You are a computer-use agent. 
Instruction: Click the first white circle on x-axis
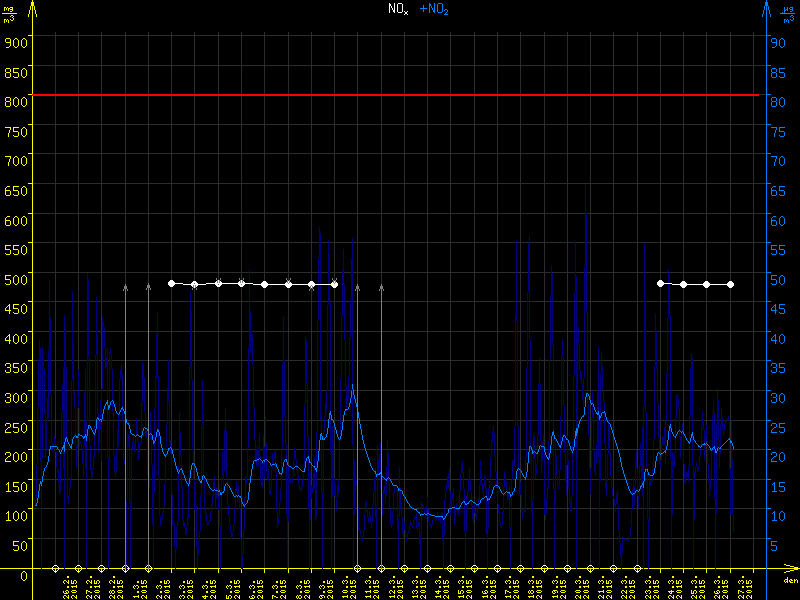point(56,569)
